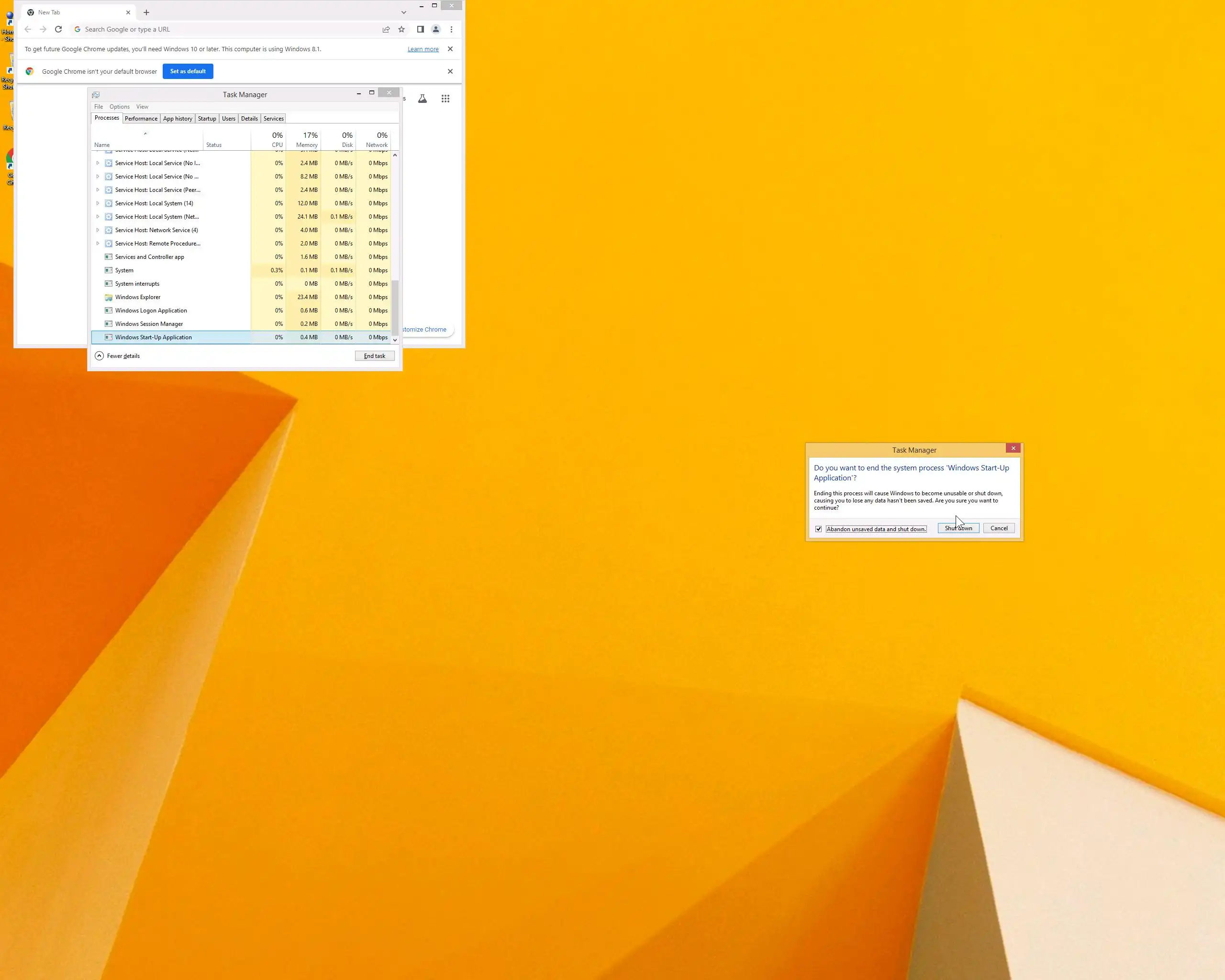Click share page icon in address bar
This screenshot has height=980, width=1225.
(x=386, y=29)
